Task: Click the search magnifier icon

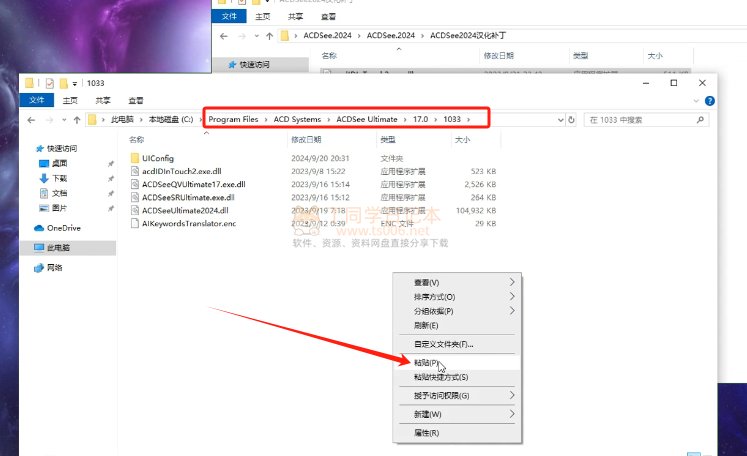Action: tap(700, 120)
